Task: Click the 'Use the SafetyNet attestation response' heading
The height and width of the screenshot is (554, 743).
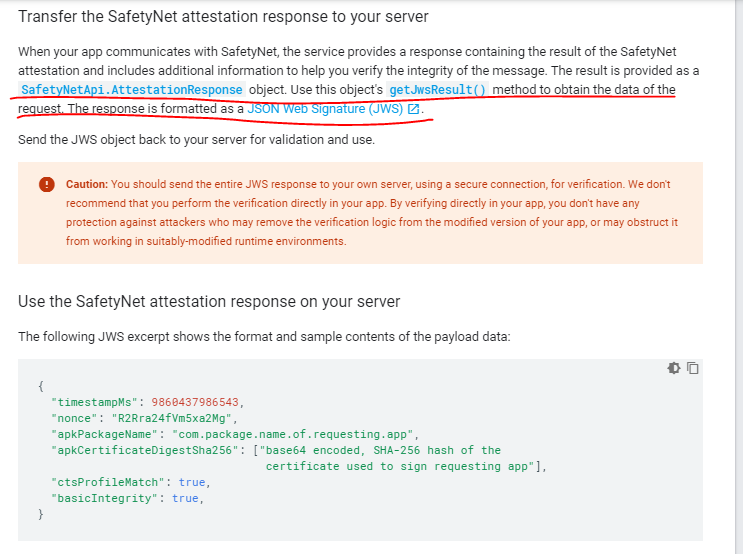Action: 209,301
